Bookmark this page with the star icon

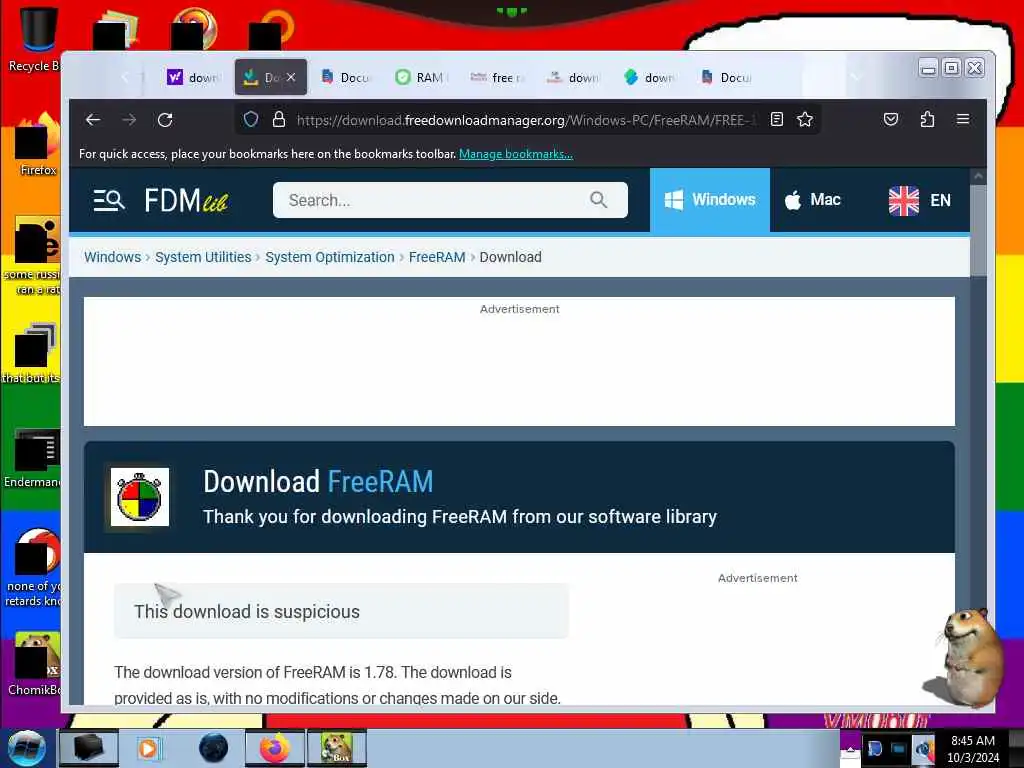pyautogui.click(x=805, y=120)
